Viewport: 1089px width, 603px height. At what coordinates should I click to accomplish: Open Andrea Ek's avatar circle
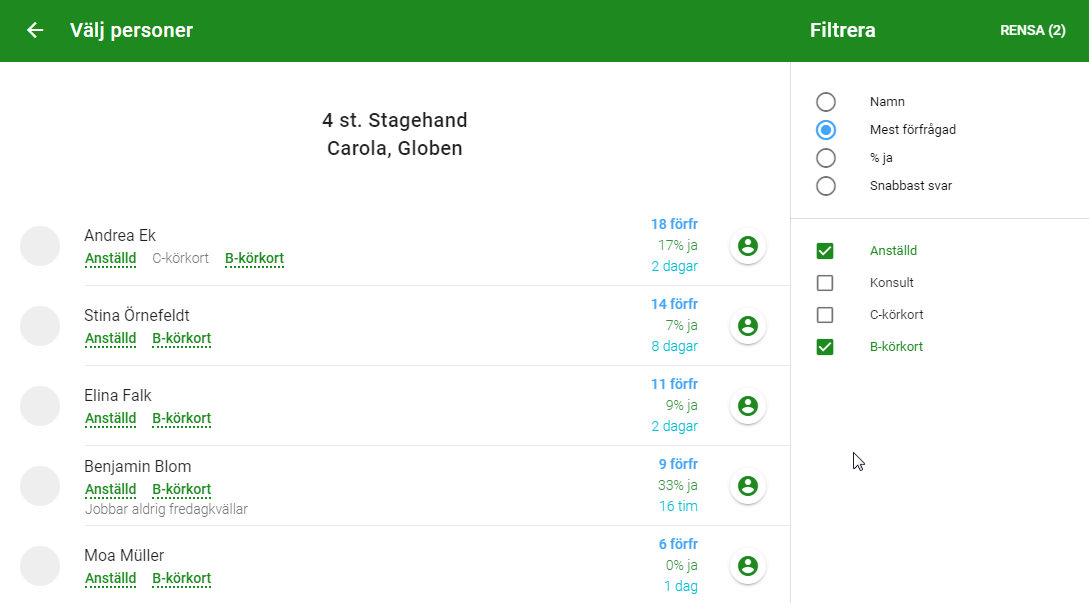[40, 246]
